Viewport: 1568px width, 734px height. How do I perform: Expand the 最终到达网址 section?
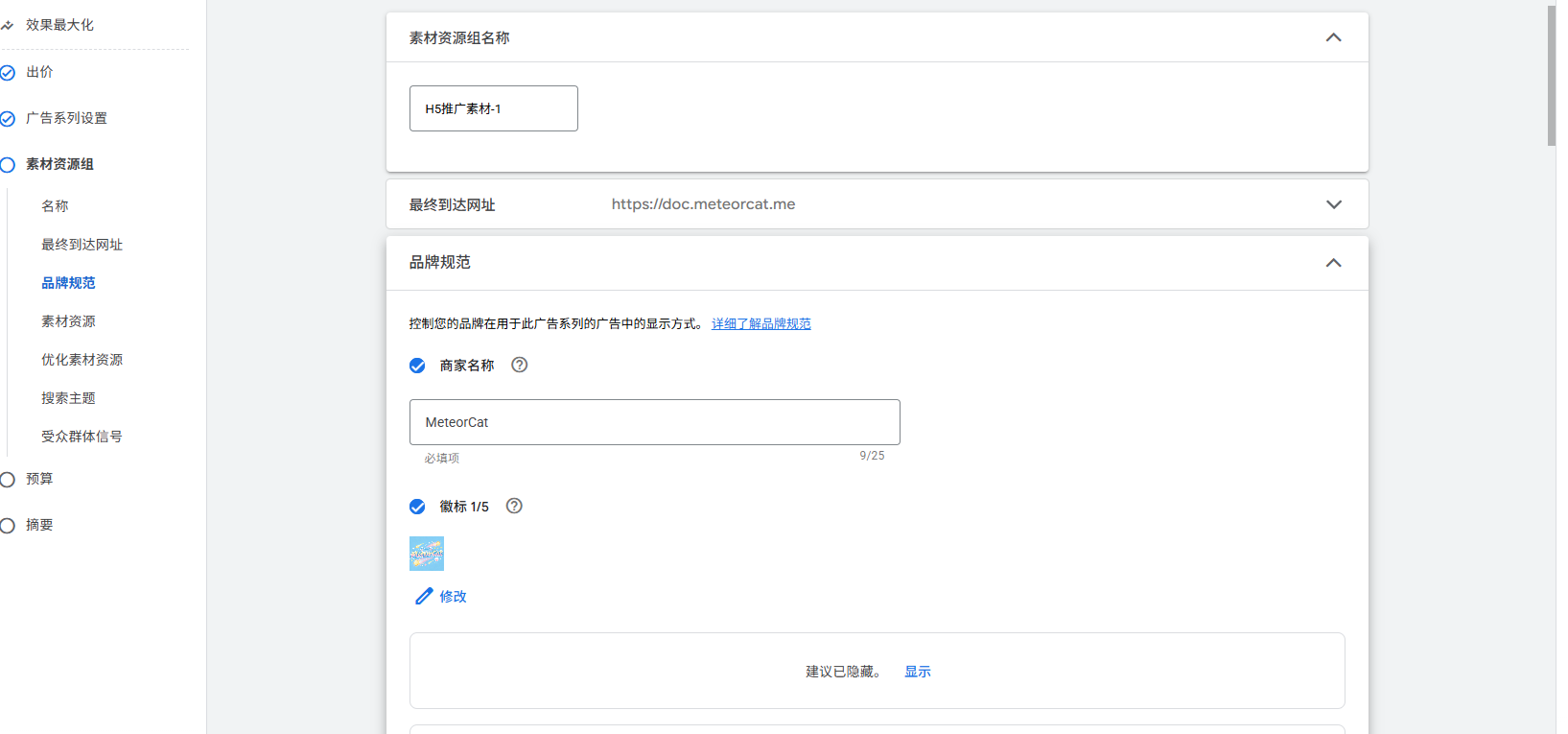[1333, 204]
